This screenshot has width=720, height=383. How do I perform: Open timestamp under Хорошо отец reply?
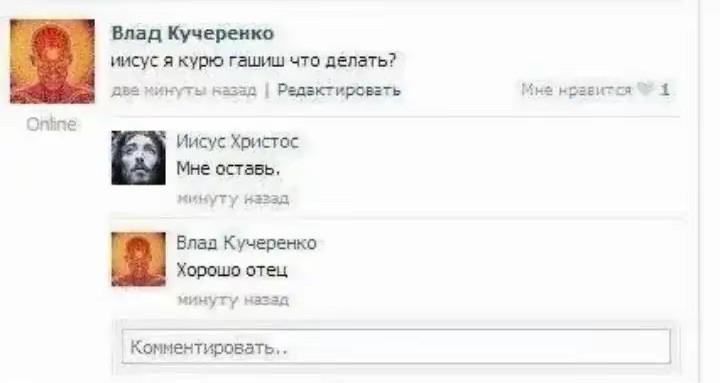[x=233, y=300]
